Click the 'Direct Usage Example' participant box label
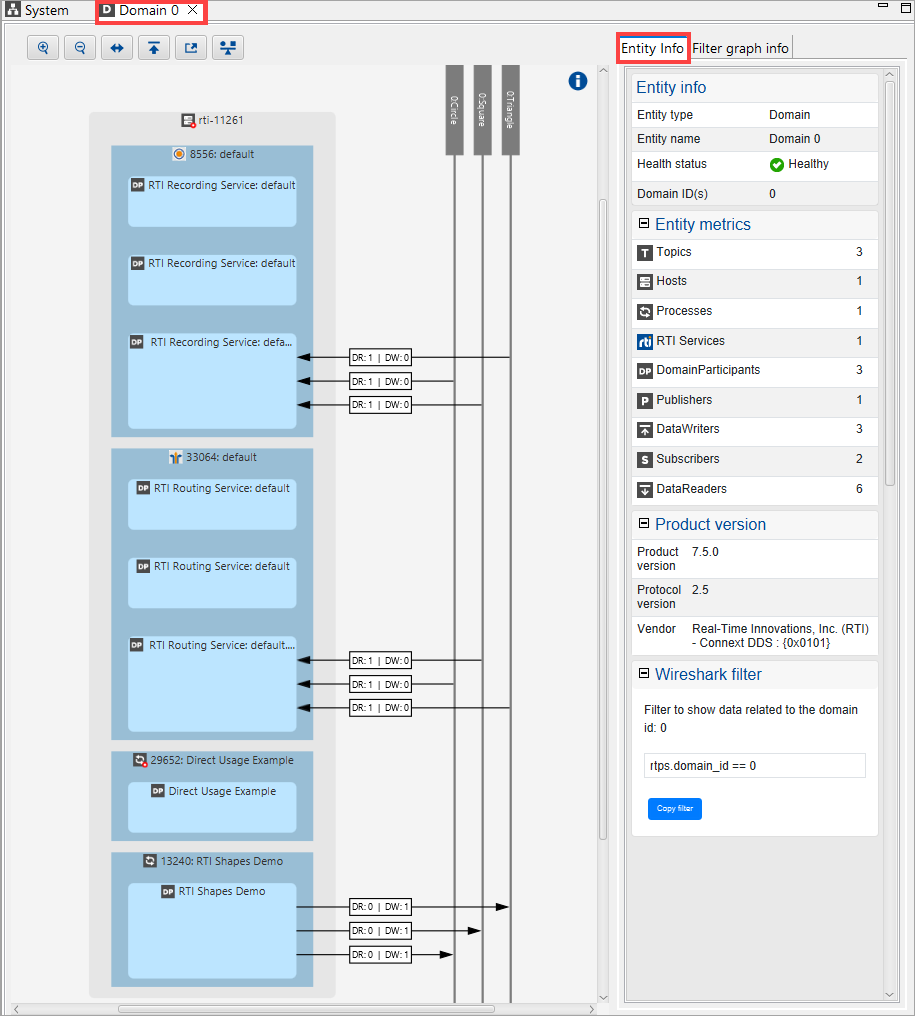Viewport: 915px width, 1016px height. [222, 791]
